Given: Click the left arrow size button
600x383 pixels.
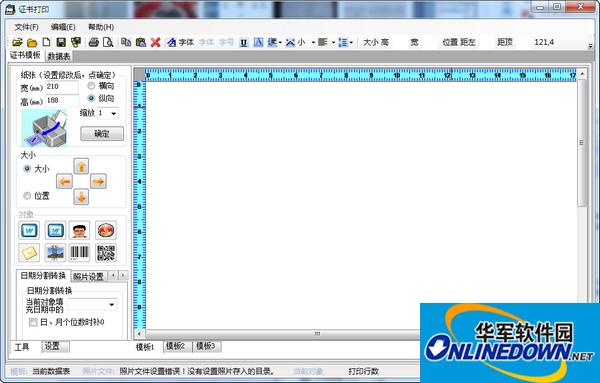Looking at the screenshot, I should [64, 181].
